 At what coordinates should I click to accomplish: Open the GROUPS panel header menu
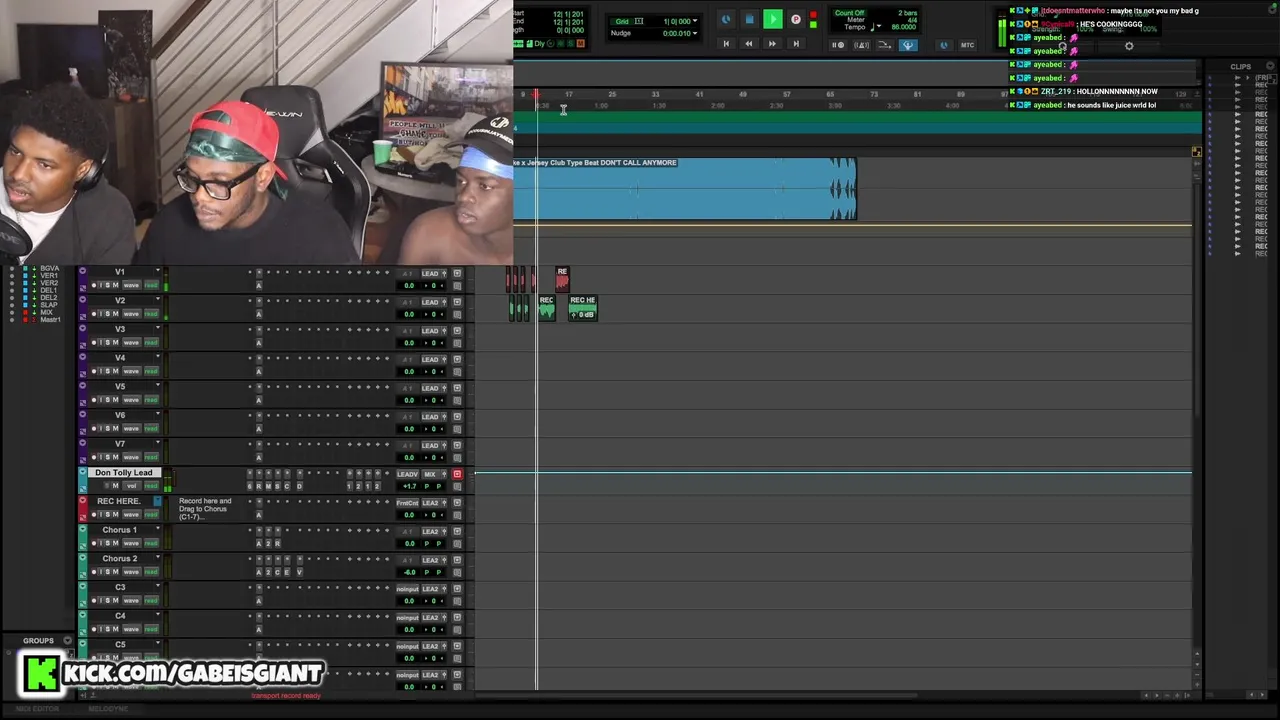(68, 641)
